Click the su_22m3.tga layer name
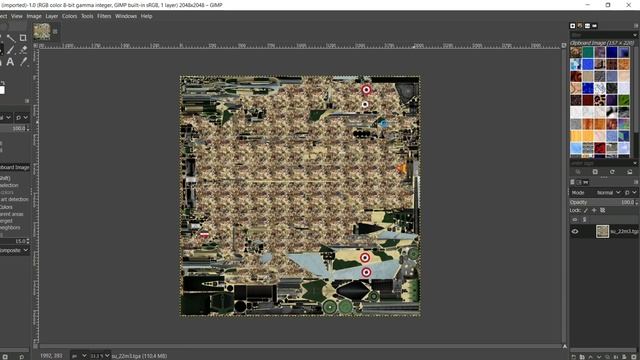 tap(624, 231)
